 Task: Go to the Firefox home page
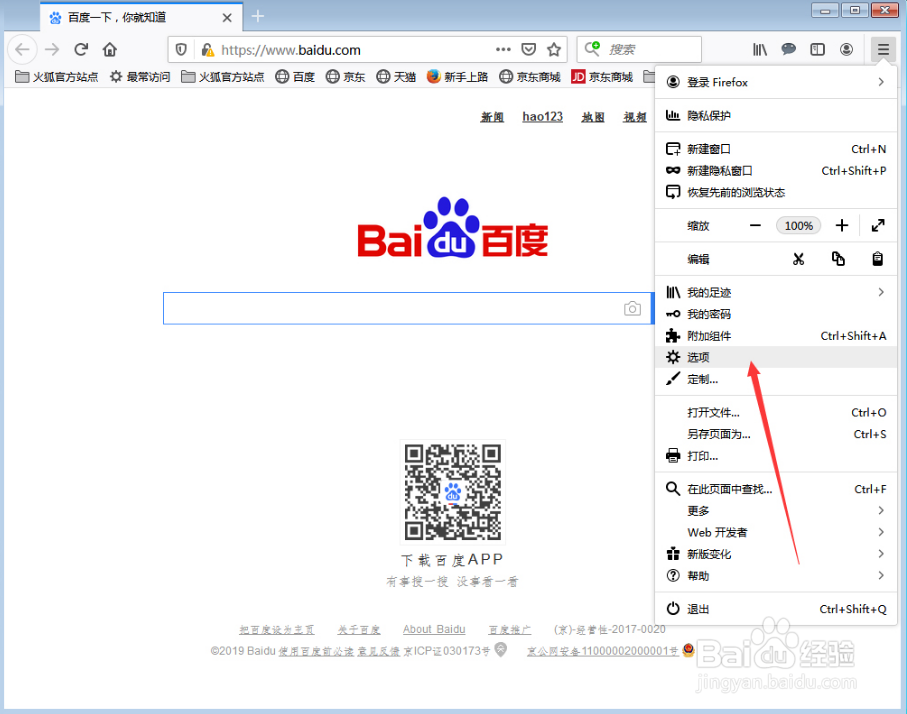pyautogui.click(x=110, y=50)
